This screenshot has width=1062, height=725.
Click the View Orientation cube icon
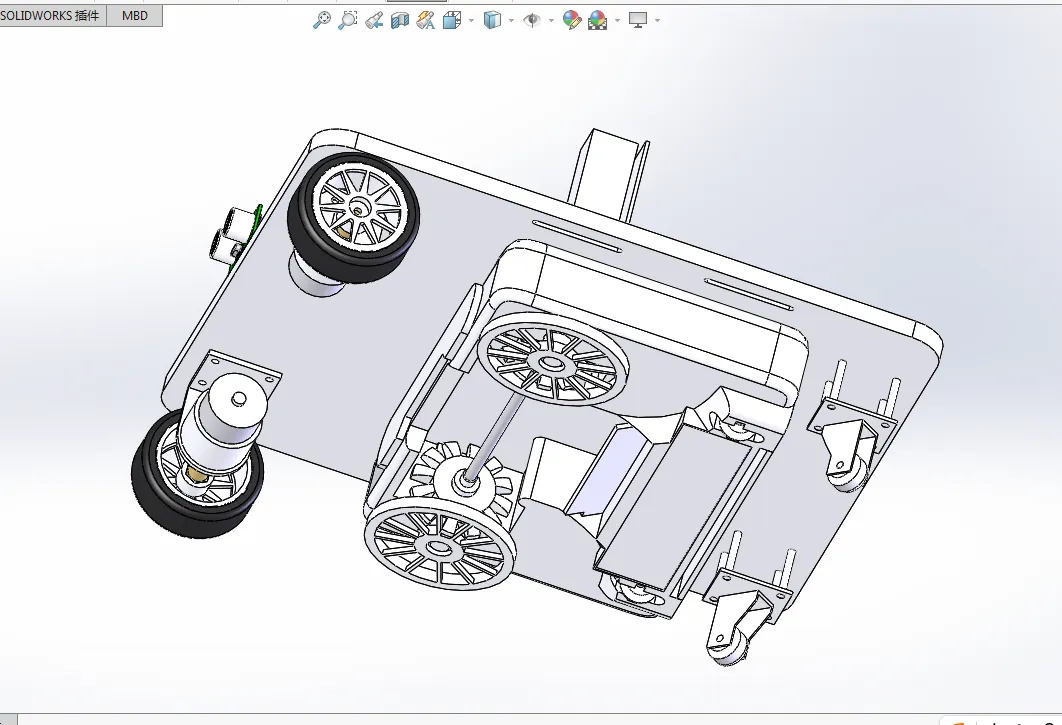click(x=451, y=20)
